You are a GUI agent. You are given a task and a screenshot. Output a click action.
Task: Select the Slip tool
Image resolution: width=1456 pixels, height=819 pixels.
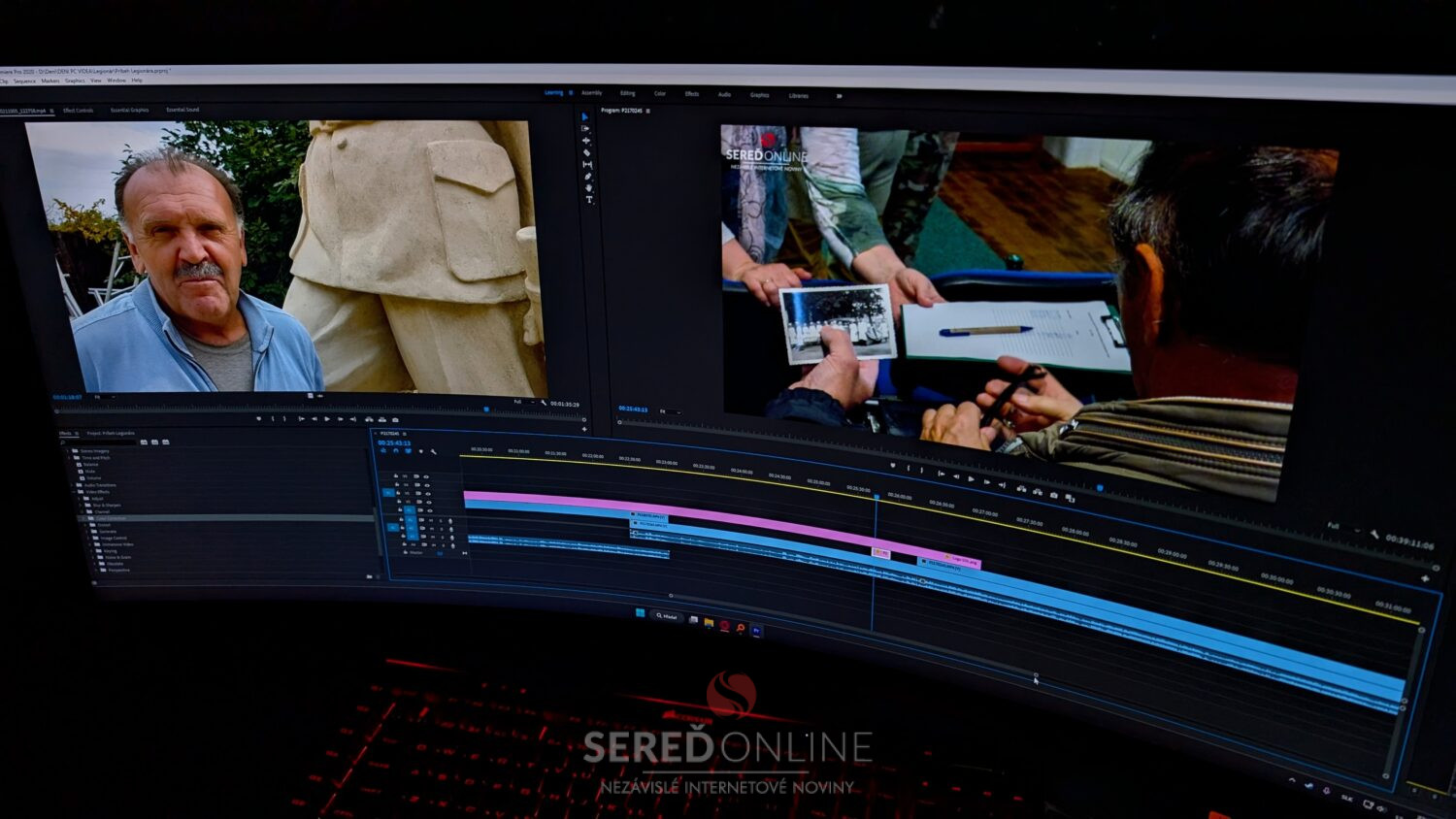[x=587, y=164]
